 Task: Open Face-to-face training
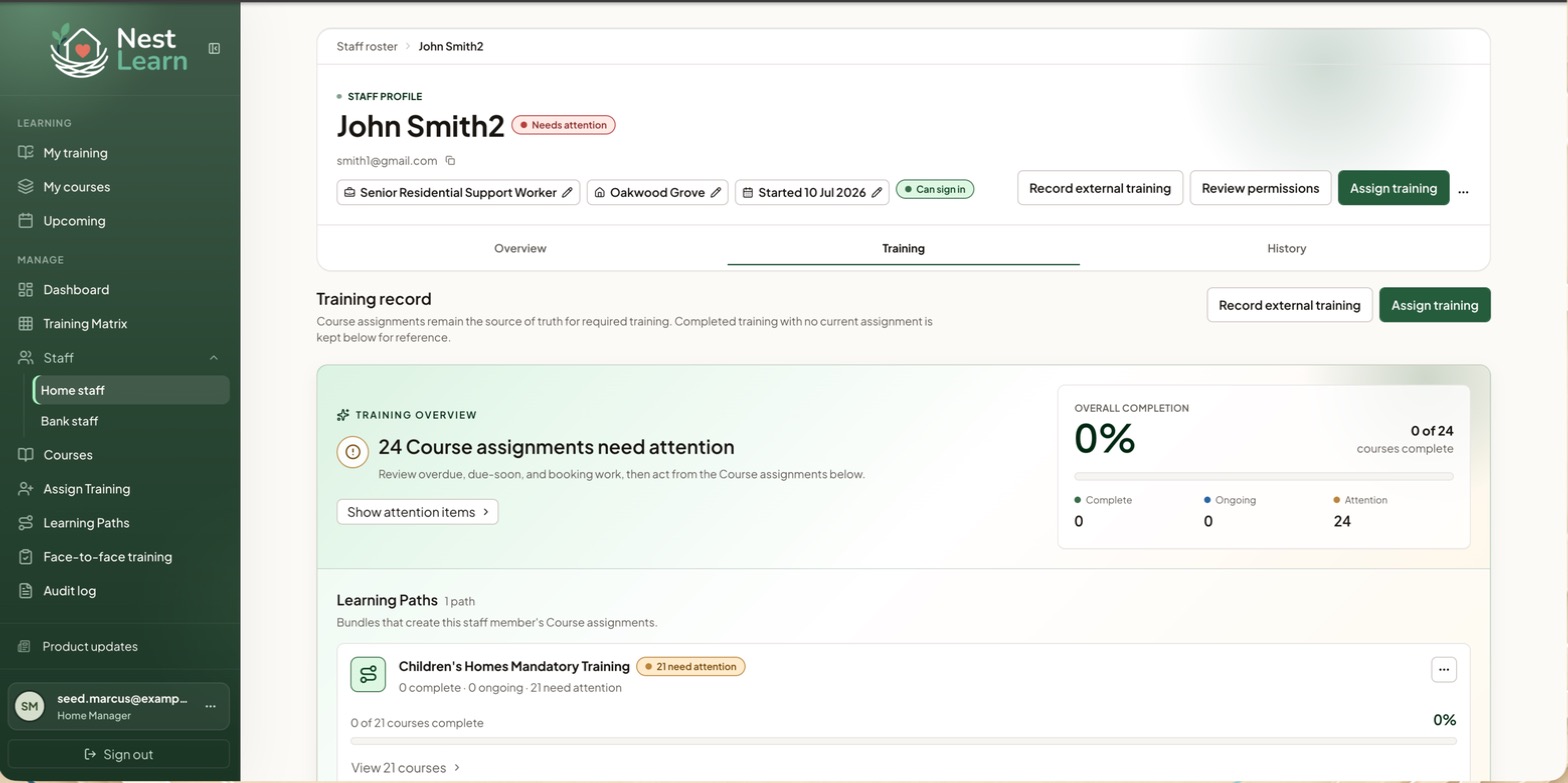point(120,557)
